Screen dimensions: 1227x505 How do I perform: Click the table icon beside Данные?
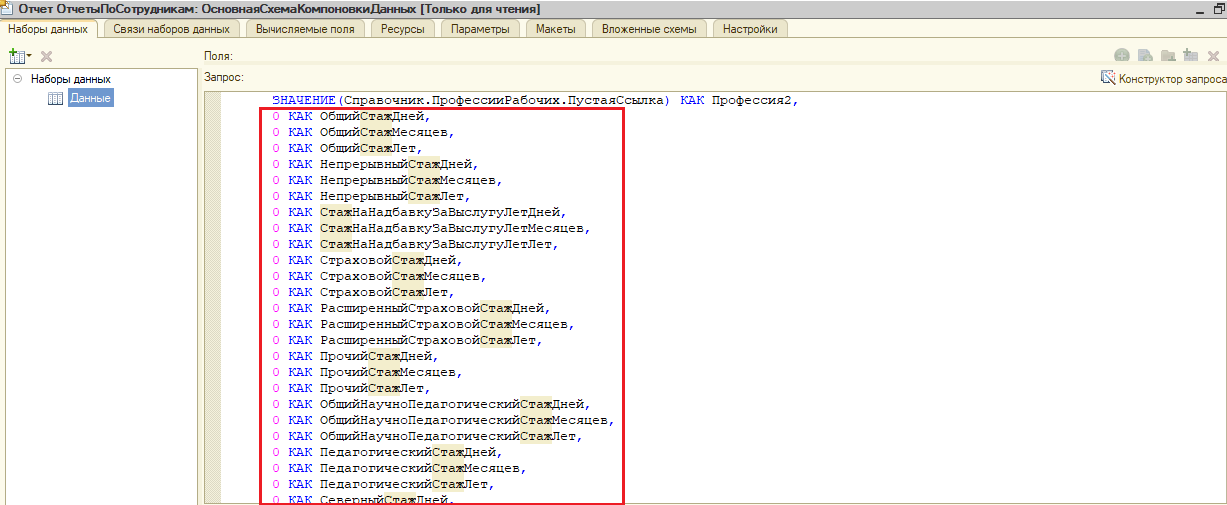[56, 98]
